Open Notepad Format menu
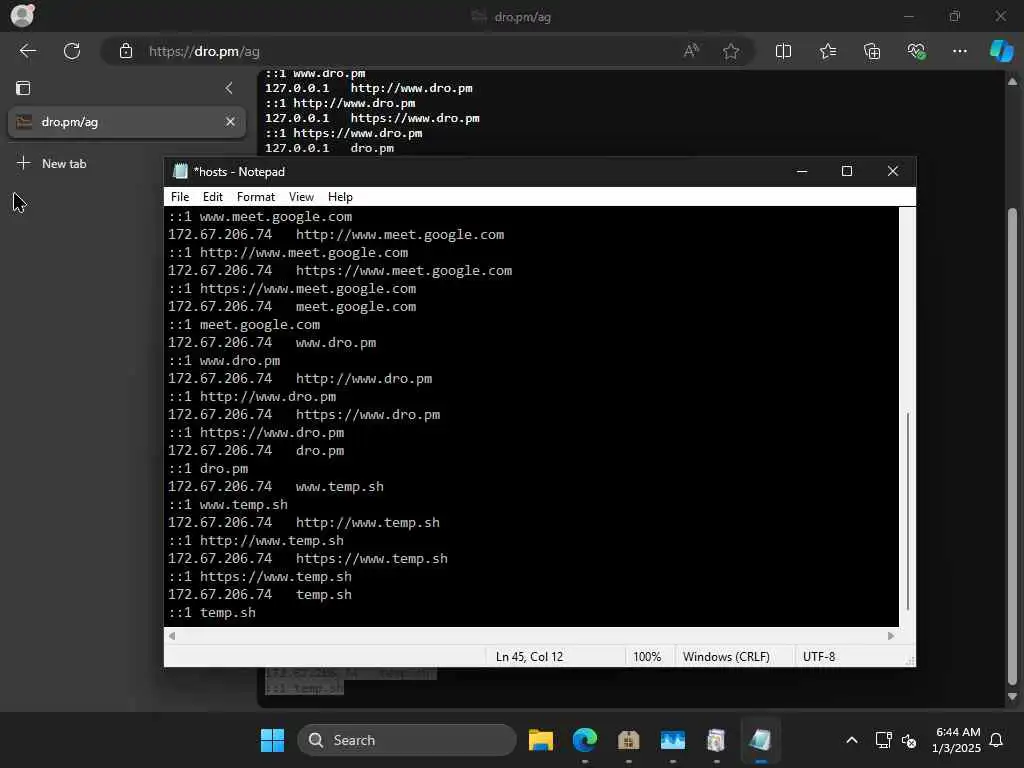The width and height of the screenshot is (1024, 768). 255,197
